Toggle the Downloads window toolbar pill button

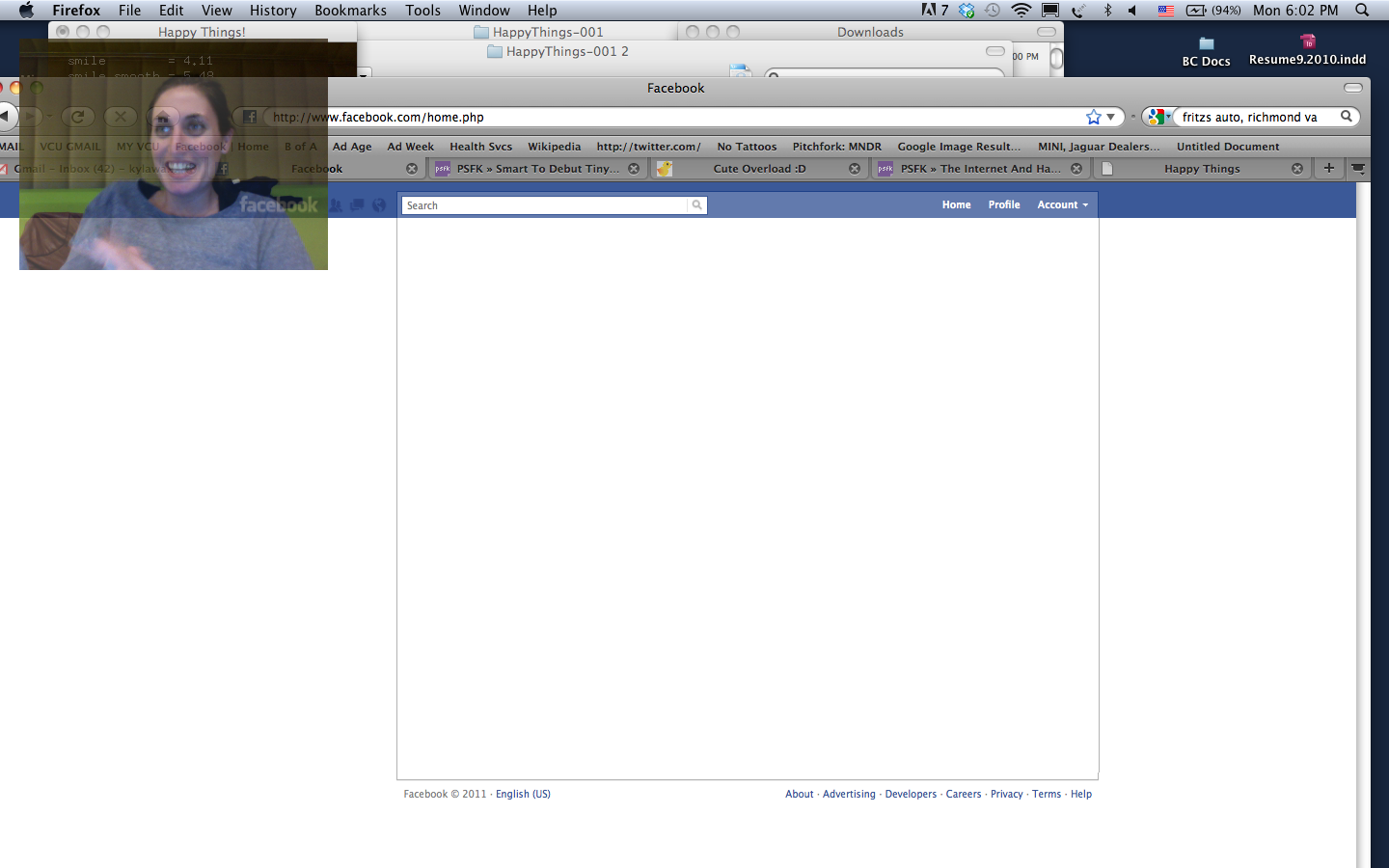(1047, 32)
